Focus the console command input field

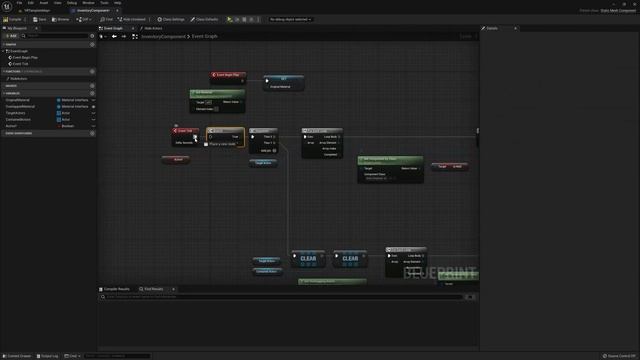pos(118,356)
